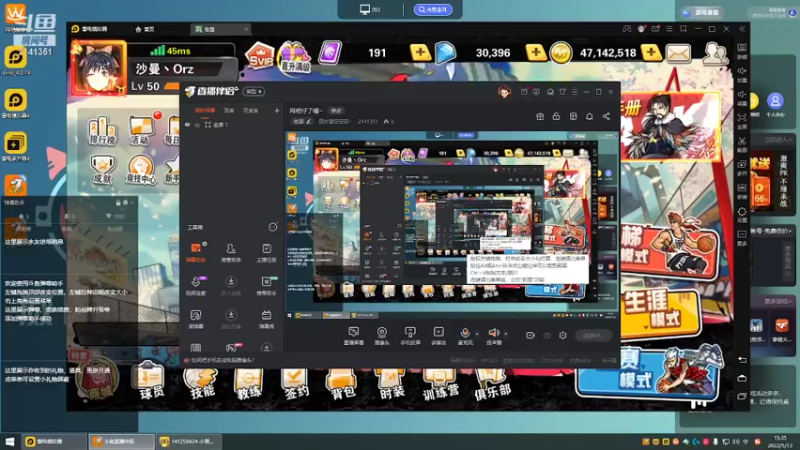Viewport: 800px width, 450px height.
Task: Open 球员 players menu at game bottom
Action: tap(149, 381)
